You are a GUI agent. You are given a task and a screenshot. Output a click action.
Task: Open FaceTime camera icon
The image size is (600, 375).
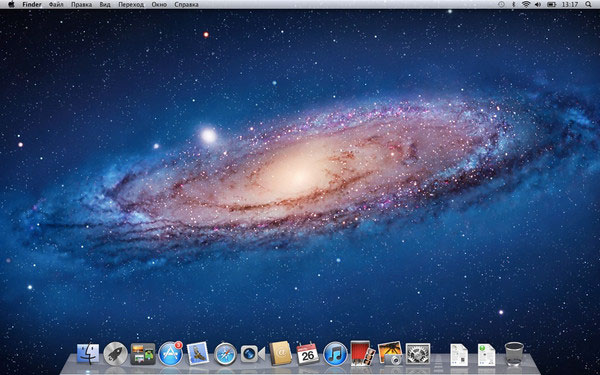[x=253, y=354]
